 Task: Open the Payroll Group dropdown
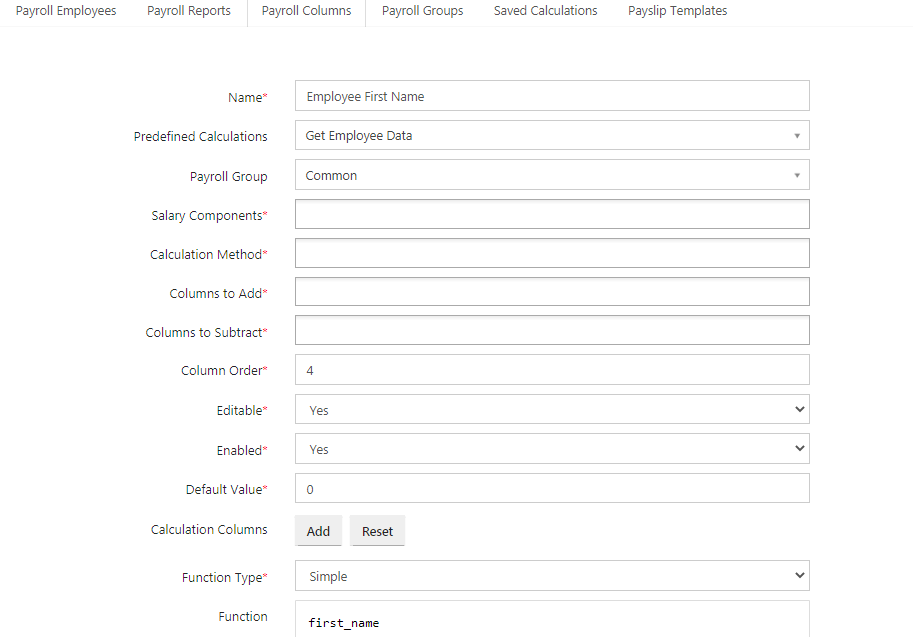point(552,175)
